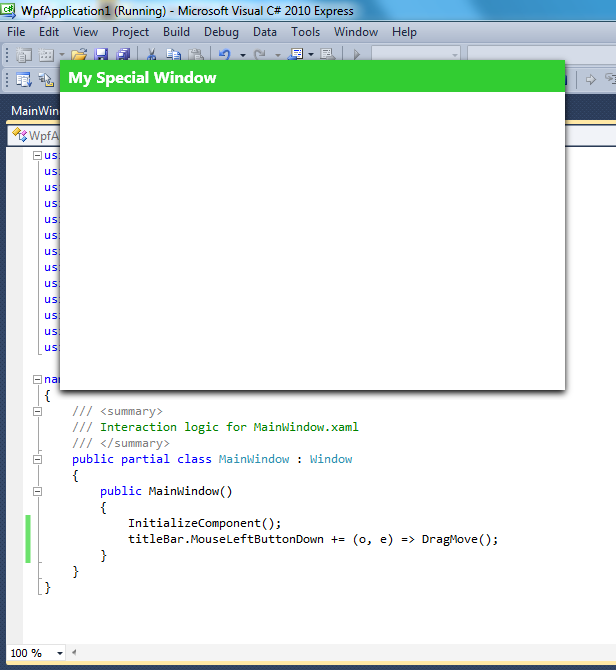The width and height of the screenshot is (616, 670).
Task: Open the Edit menu
Action: pyautogui.click(x=49, y=32)
